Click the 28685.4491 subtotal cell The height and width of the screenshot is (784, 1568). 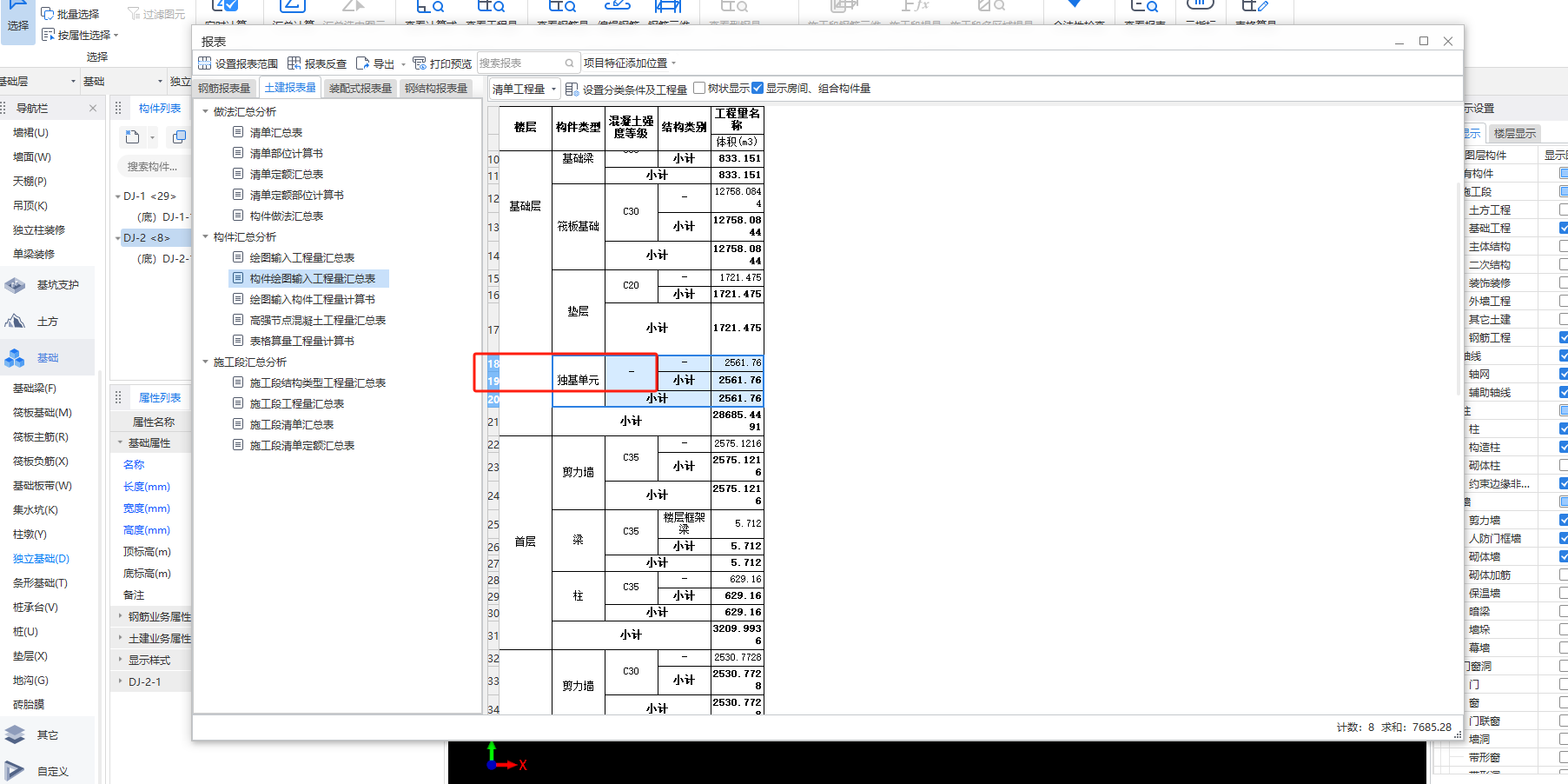[x=738, y=421]
